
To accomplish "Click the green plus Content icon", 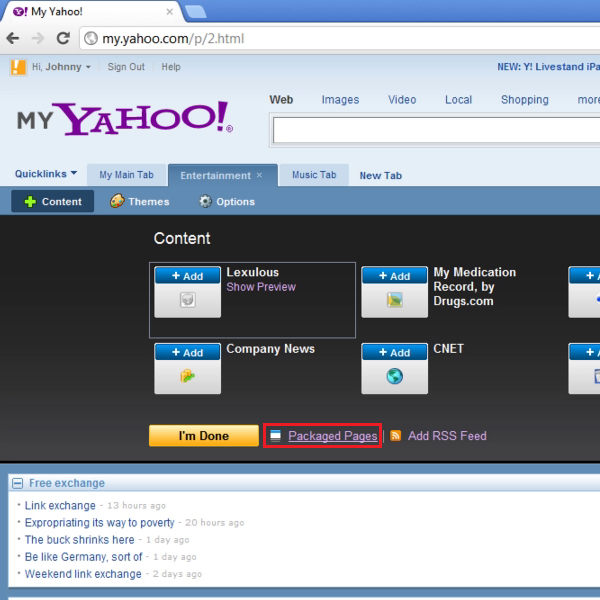I will 30,202.
